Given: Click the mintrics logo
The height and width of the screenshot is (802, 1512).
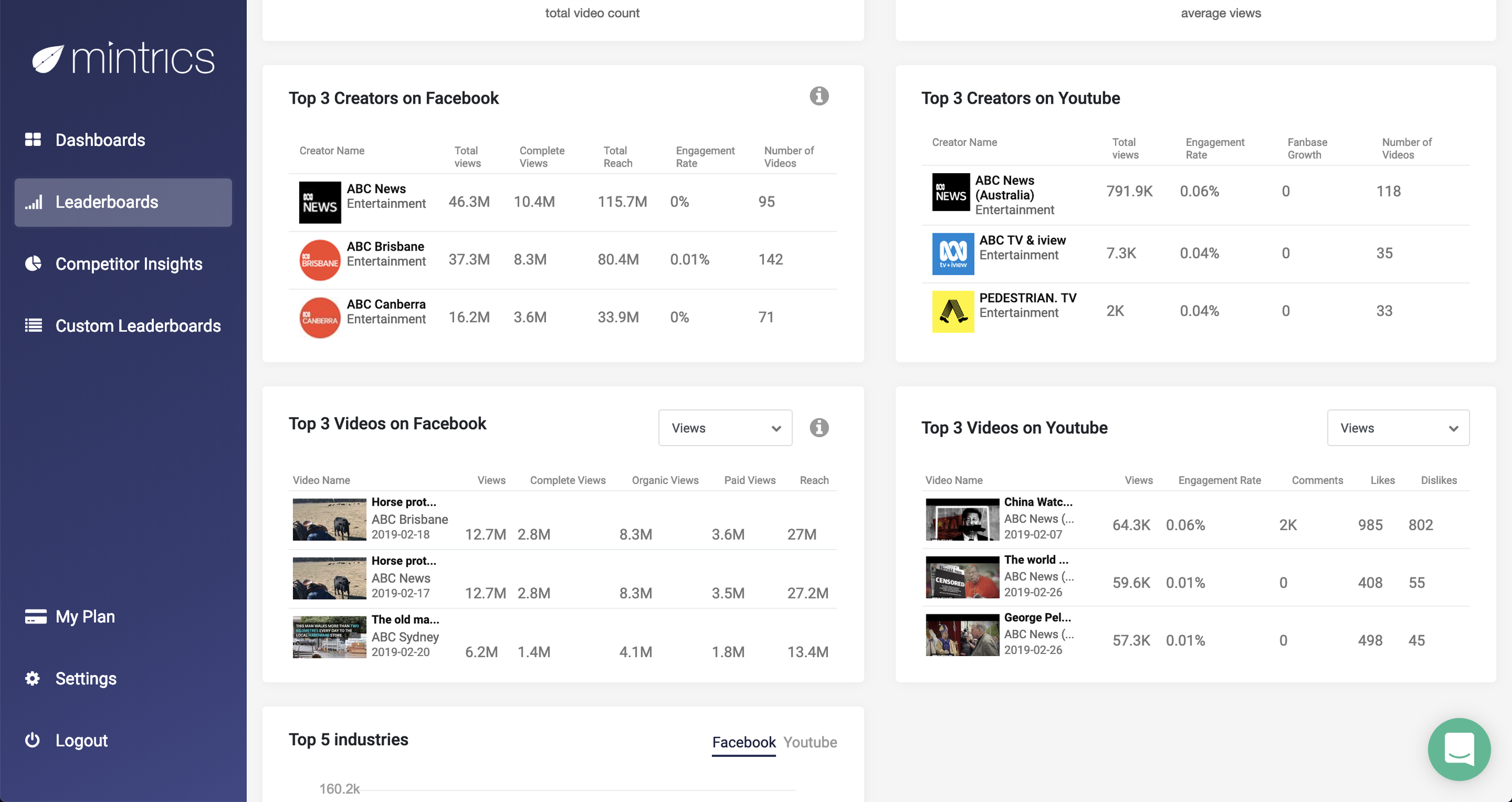Looking at the screenshot, I should [124, 58].
